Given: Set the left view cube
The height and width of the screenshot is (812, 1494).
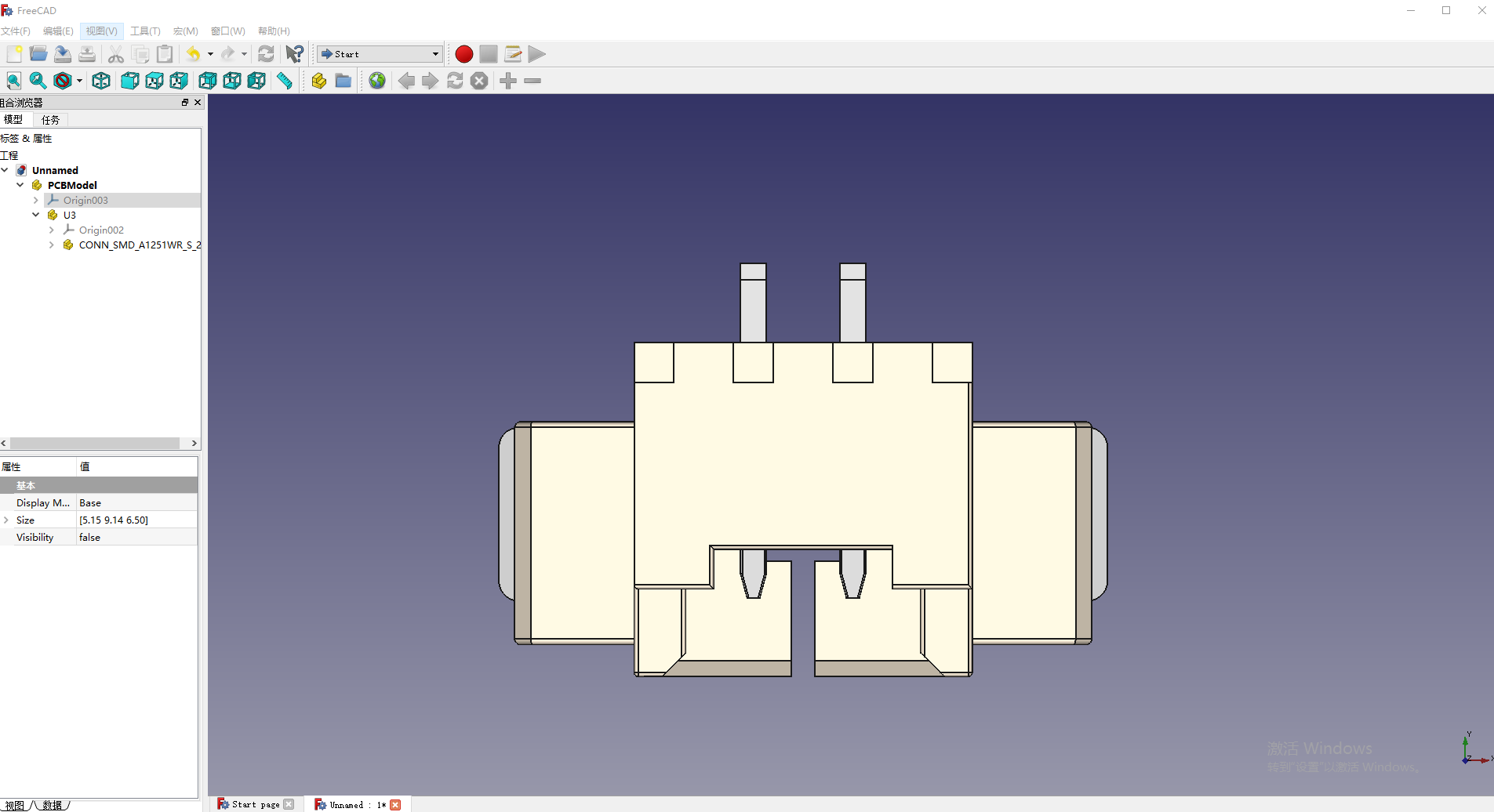Looking at the screenshot, I should 256,81.
